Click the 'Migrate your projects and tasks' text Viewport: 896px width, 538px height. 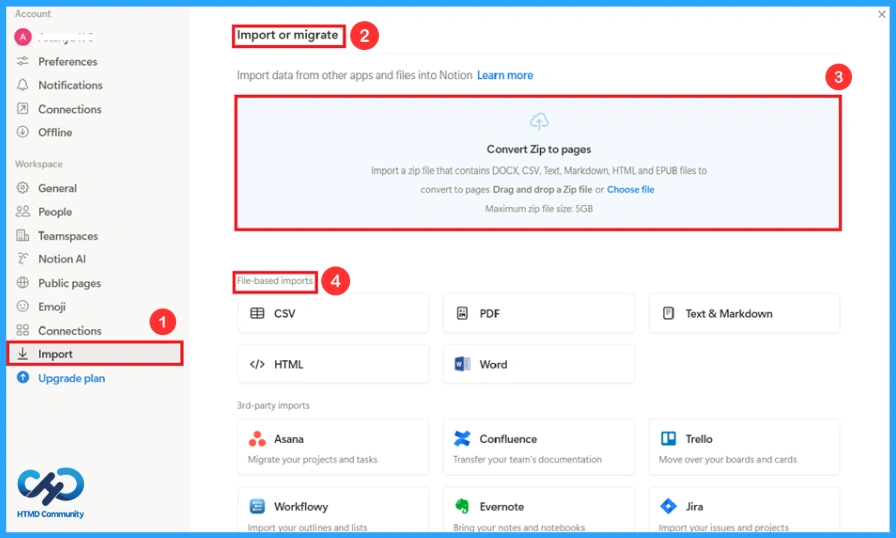click(313, 459)
